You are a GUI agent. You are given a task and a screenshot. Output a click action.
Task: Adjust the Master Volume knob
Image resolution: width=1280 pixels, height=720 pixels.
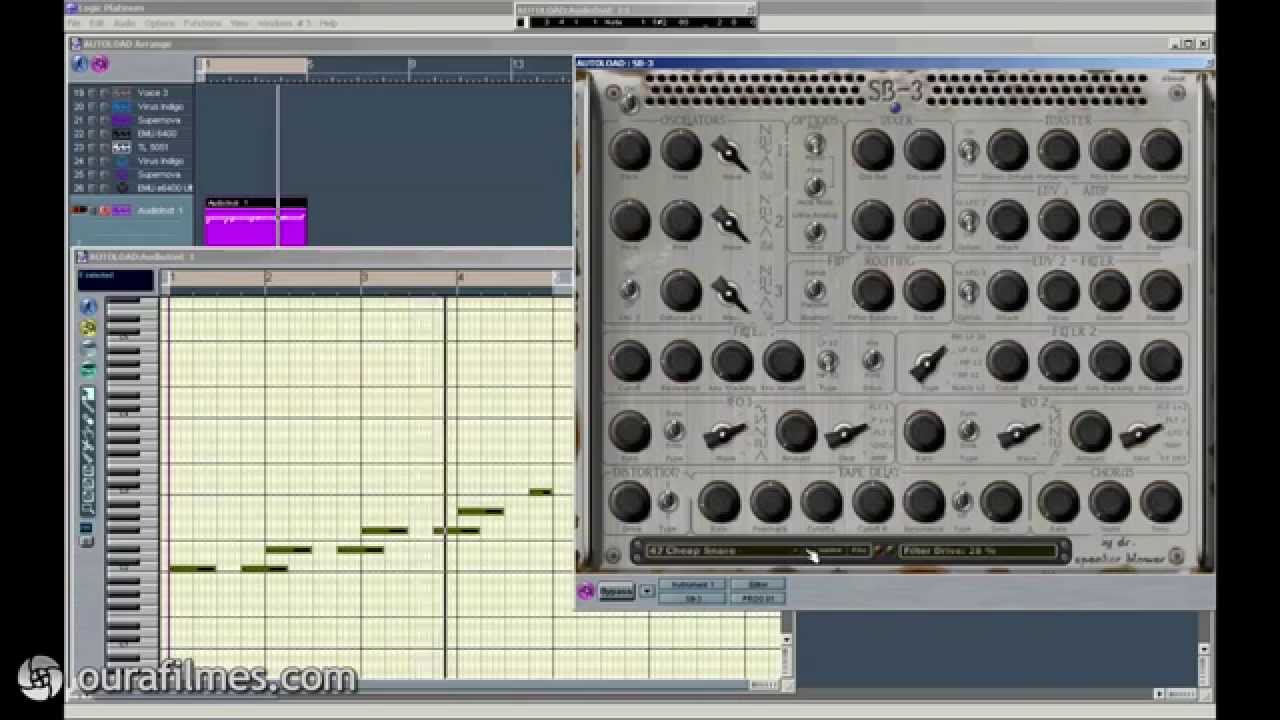(x=1161, y=150)
